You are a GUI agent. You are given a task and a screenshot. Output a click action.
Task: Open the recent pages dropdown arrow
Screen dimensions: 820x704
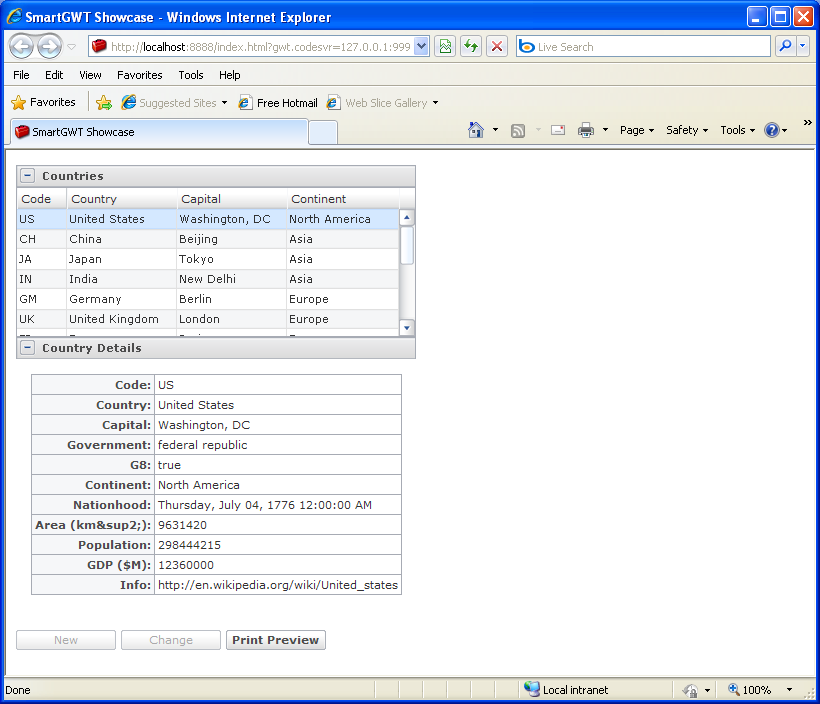(x=72, y=47)
